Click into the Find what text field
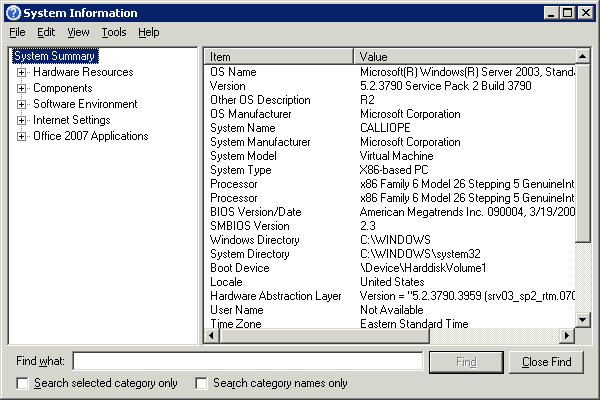This screenshot has height=400, width=600. [x=247, y=361]
